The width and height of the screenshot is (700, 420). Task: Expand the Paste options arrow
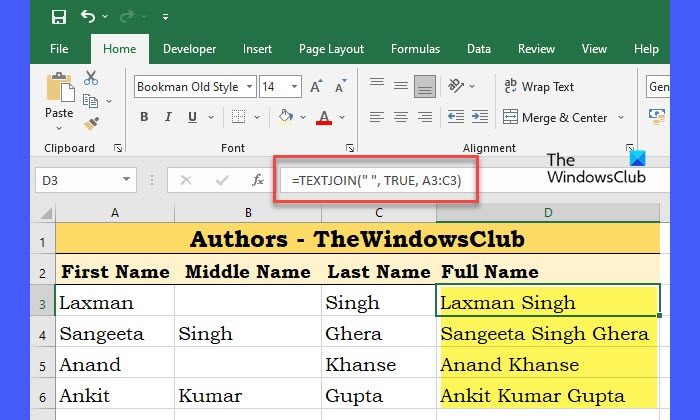59,129
